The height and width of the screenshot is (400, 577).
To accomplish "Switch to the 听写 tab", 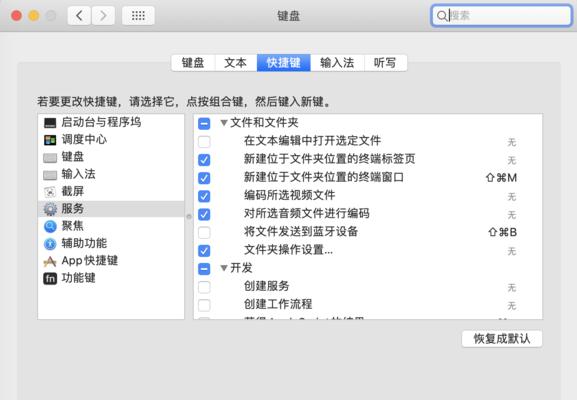I will click(385, 63).
